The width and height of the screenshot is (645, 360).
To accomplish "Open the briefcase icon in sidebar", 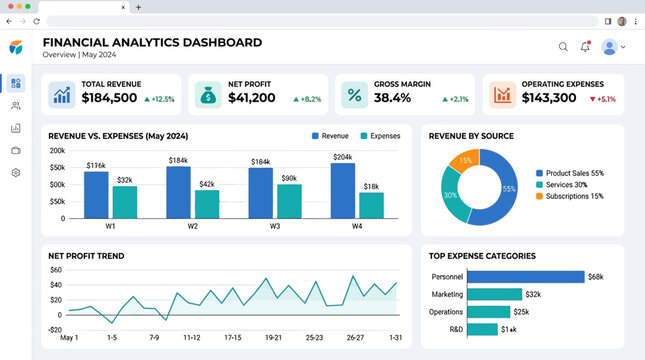I will tap(16, 151).
